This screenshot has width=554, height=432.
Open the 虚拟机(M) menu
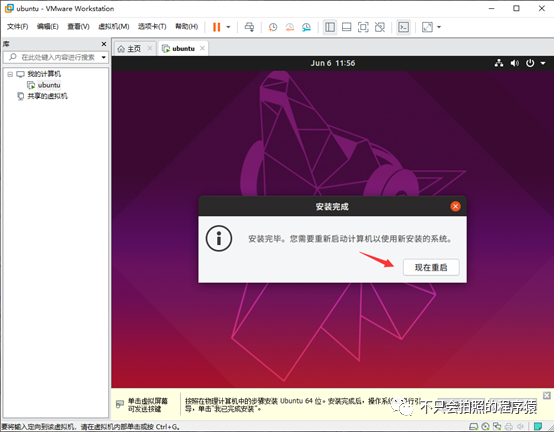[x=113, y=26]
